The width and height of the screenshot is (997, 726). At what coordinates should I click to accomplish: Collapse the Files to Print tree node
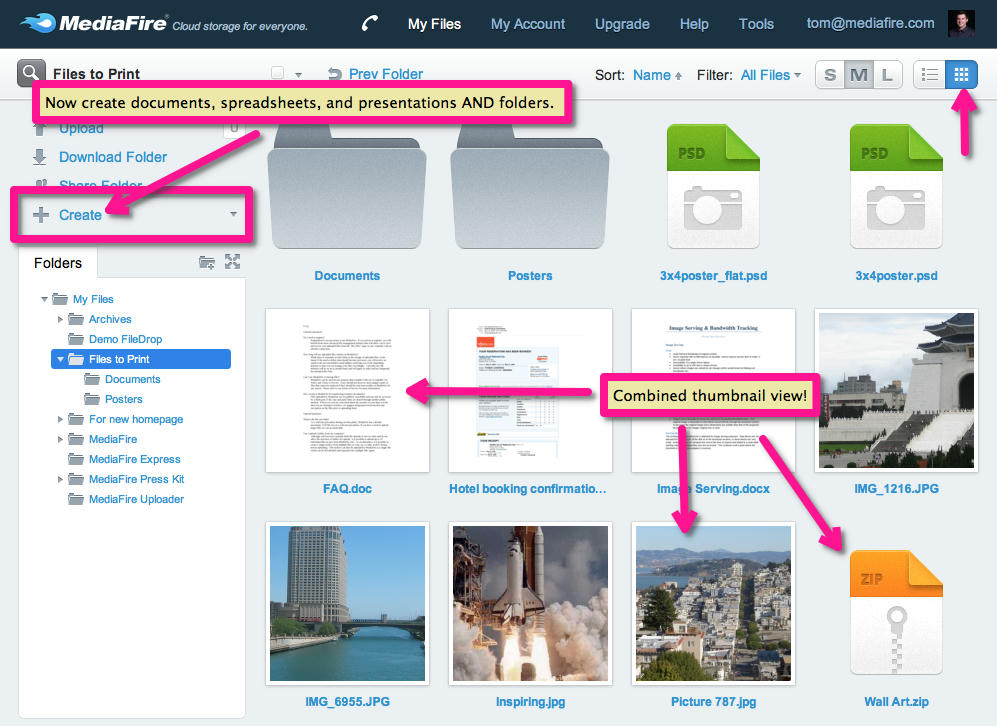[x=60, y=359]
